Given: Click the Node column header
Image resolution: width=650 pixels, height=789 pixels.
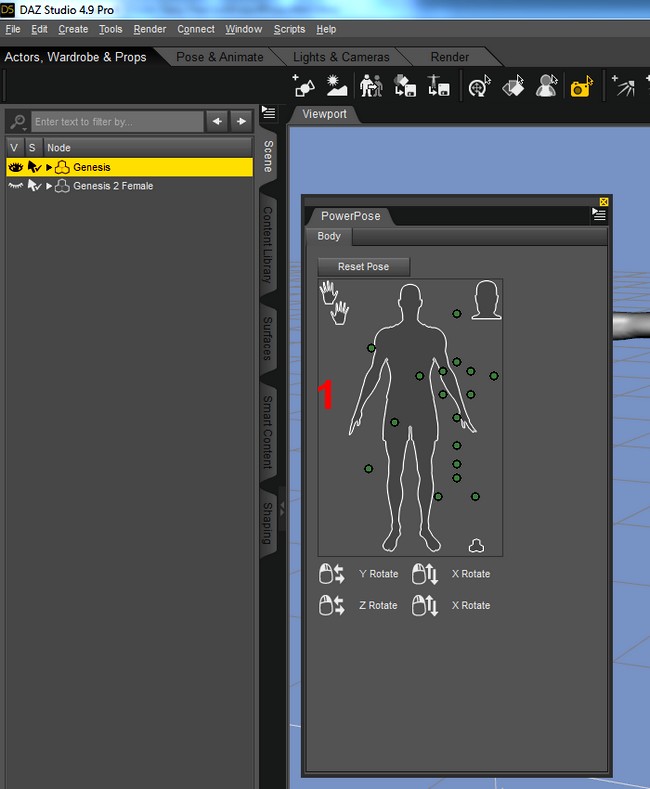Looking at the screenshot, I should 148,147.
